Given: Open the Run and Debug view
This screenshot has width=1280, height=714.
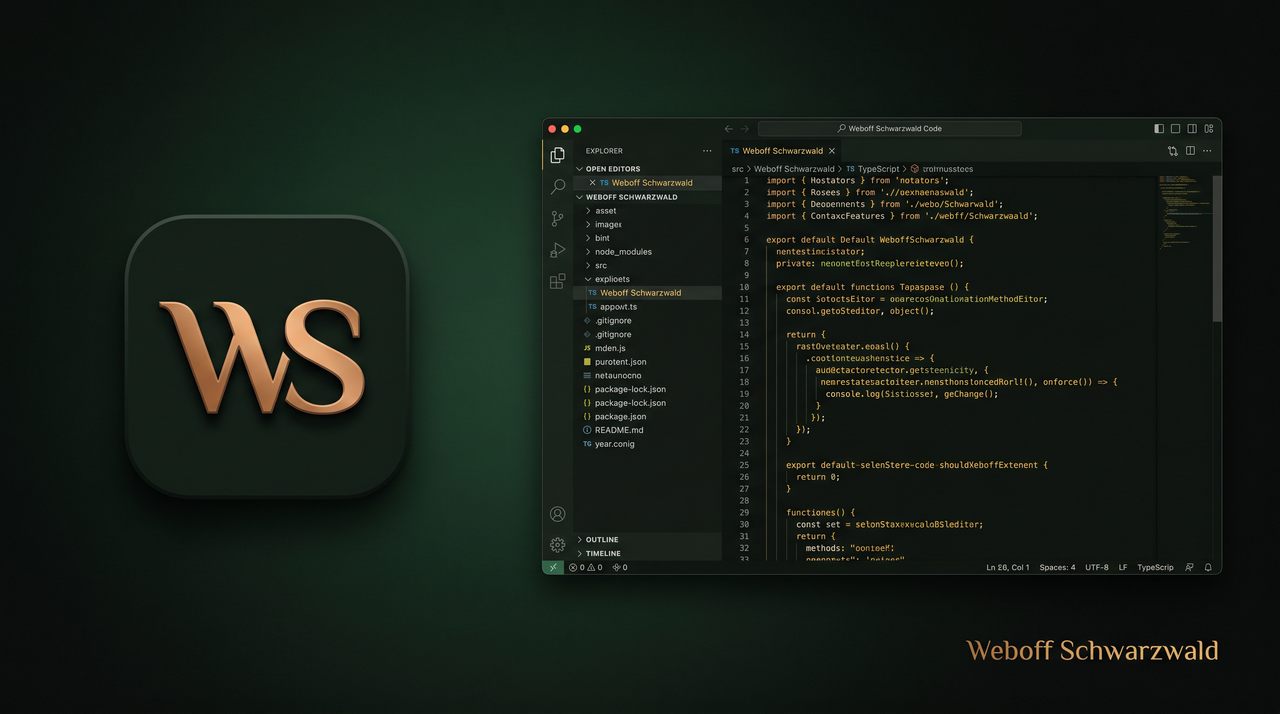Looking at the screenshot, I should click(558, 250).
